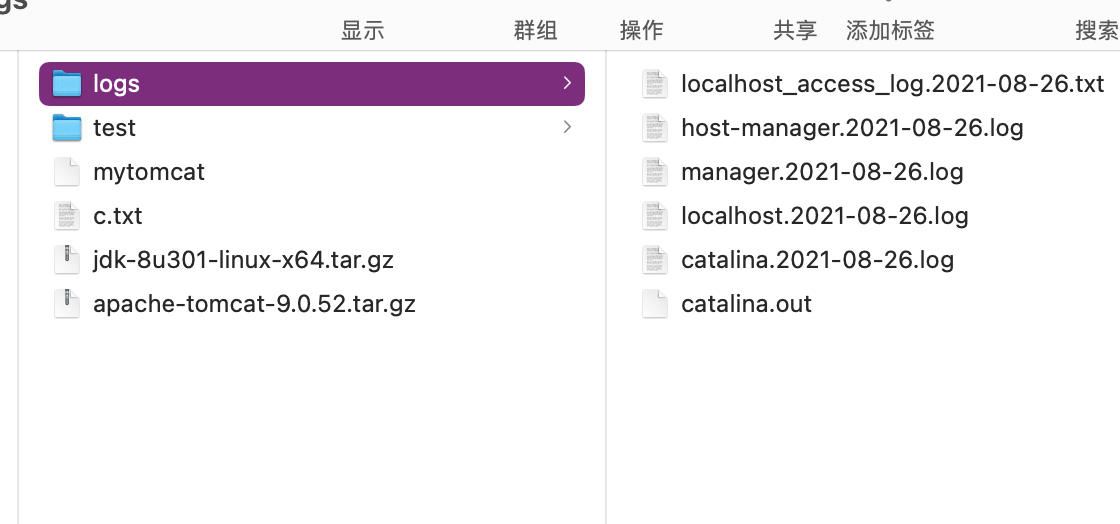This screenshot has width=1120, height=524.
Task: Click the jdk-8u301 archive icon
Action: (x=67, y=260)
